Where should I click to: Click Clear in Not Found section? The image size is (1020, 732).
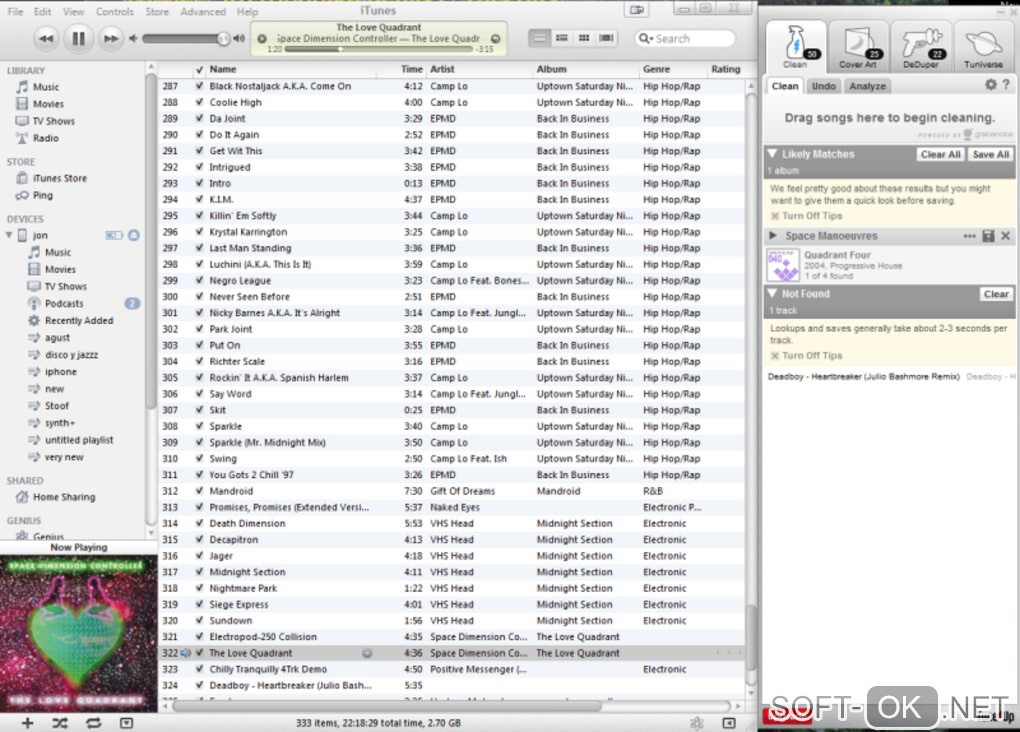996,294
